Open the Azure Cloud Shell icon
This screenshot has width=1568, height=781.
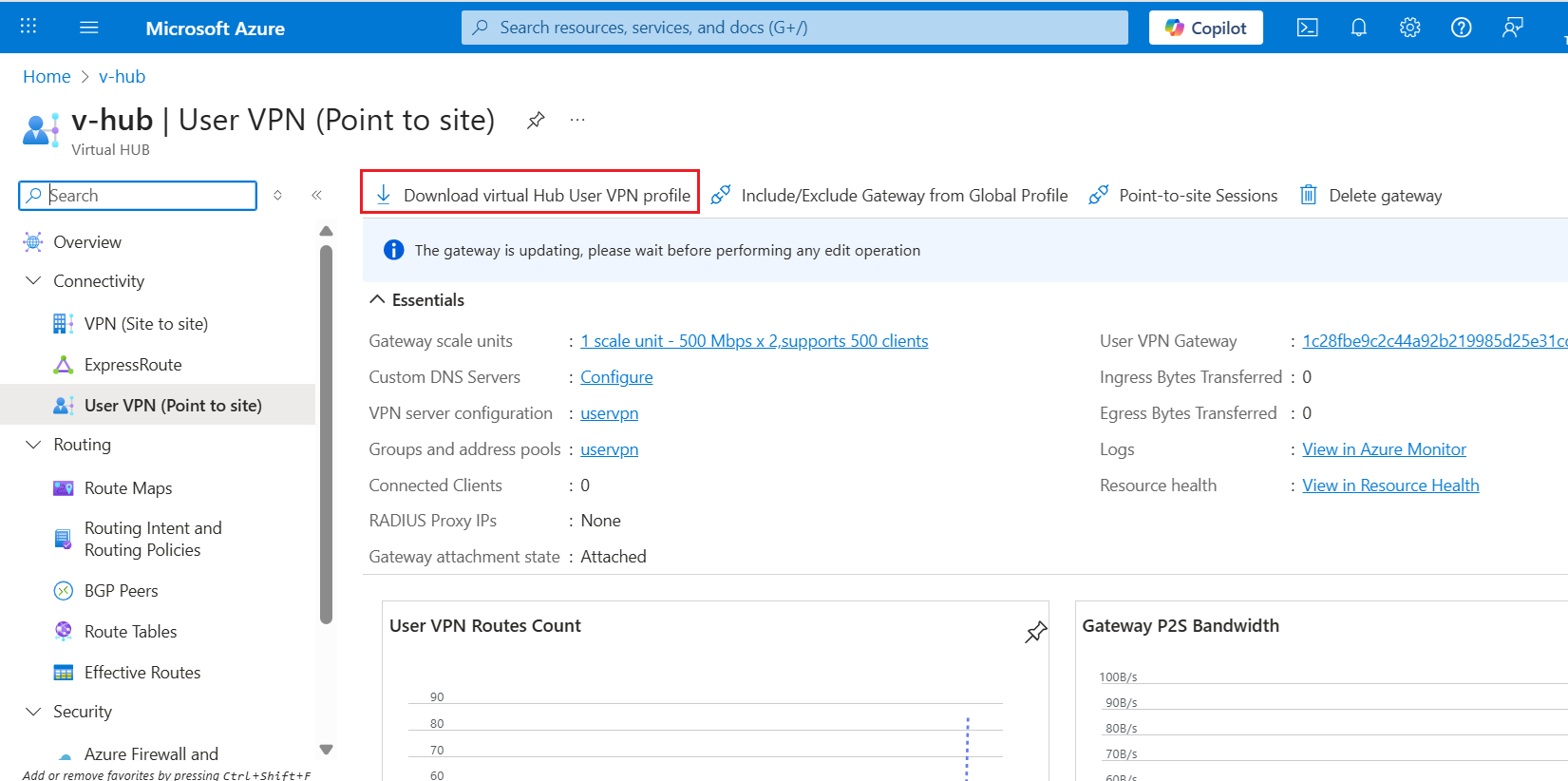tap(1307, 28)
